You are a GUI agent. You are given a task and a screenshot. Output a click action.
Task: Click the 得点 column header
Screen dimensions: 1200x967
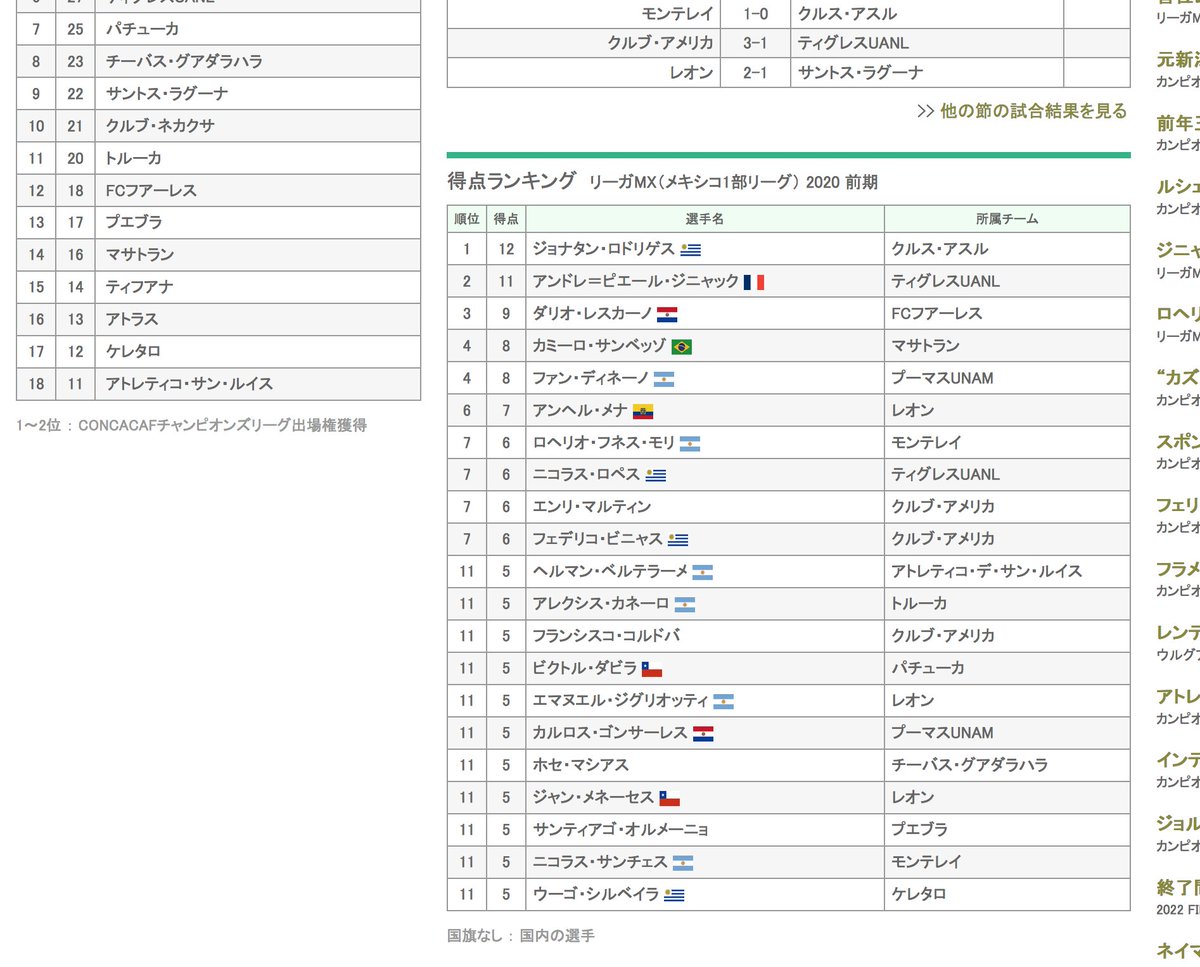pyautogui.click(x=506, y=219)
